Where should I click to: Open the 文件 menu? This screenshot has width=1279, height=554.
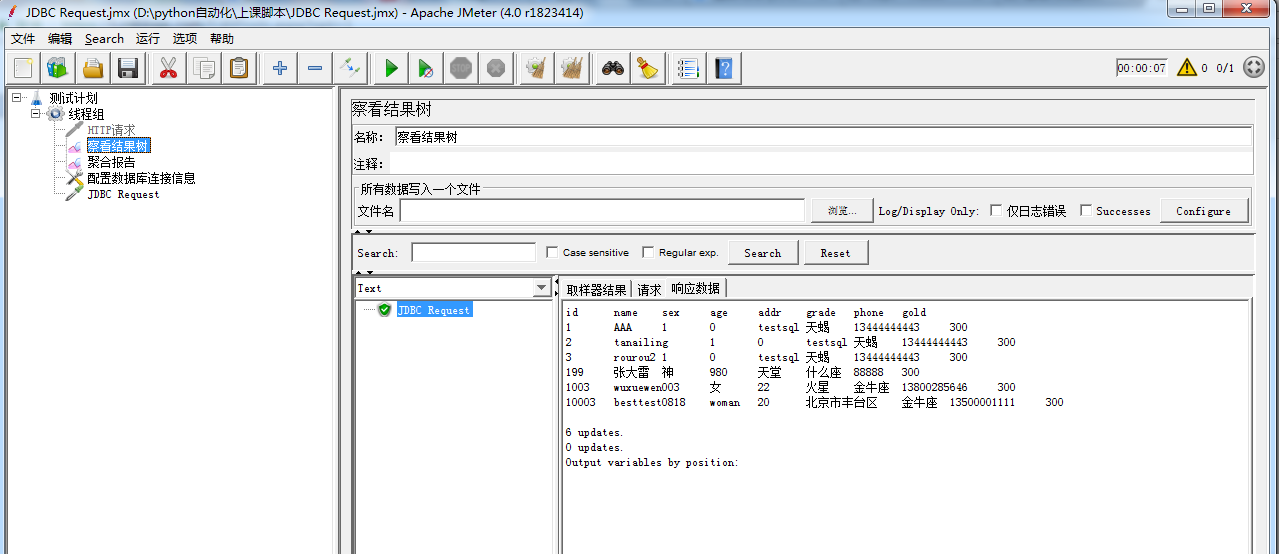pyautogui.click(x=23, y=39)
